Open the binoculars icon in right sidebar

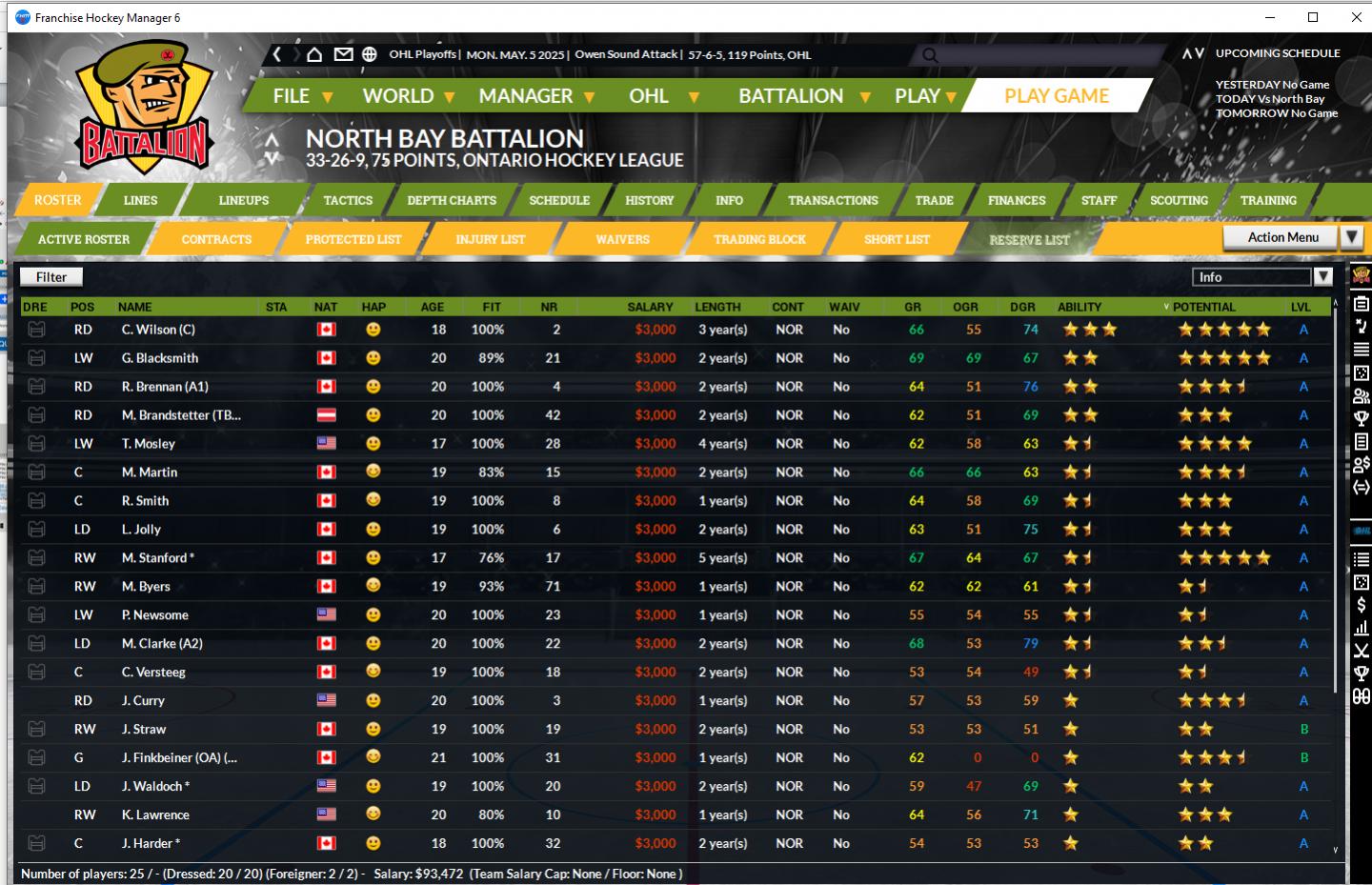pyautogui.click(x=1362, y=696)
